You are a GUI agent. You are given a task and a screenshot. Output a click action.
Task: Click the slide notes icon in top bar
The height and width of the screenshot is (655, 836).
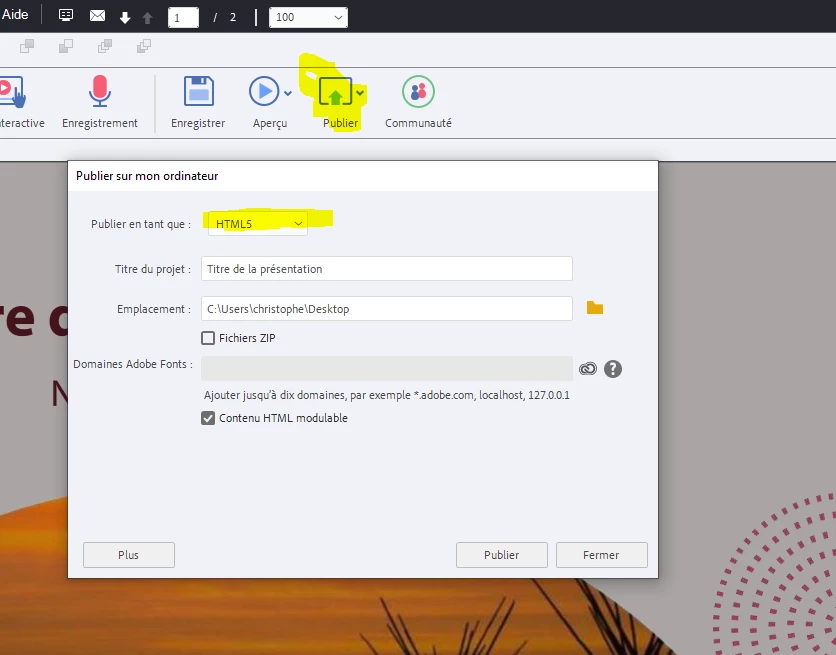point(66,15)
